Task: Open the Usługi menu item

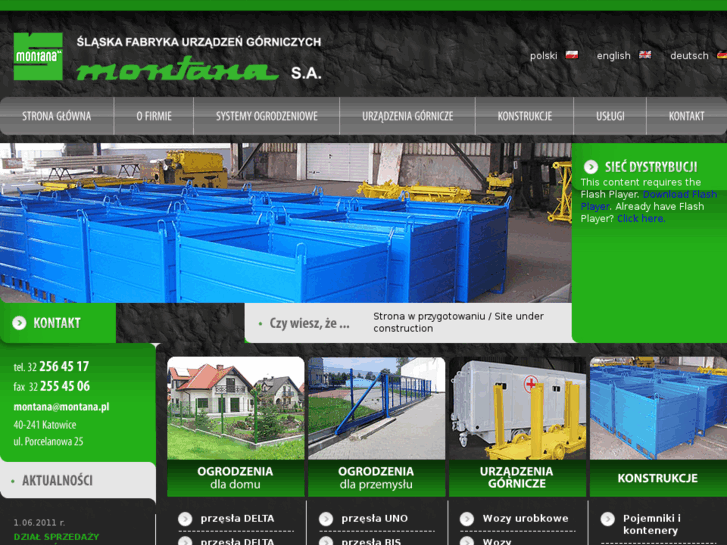Action: point(610,116)
